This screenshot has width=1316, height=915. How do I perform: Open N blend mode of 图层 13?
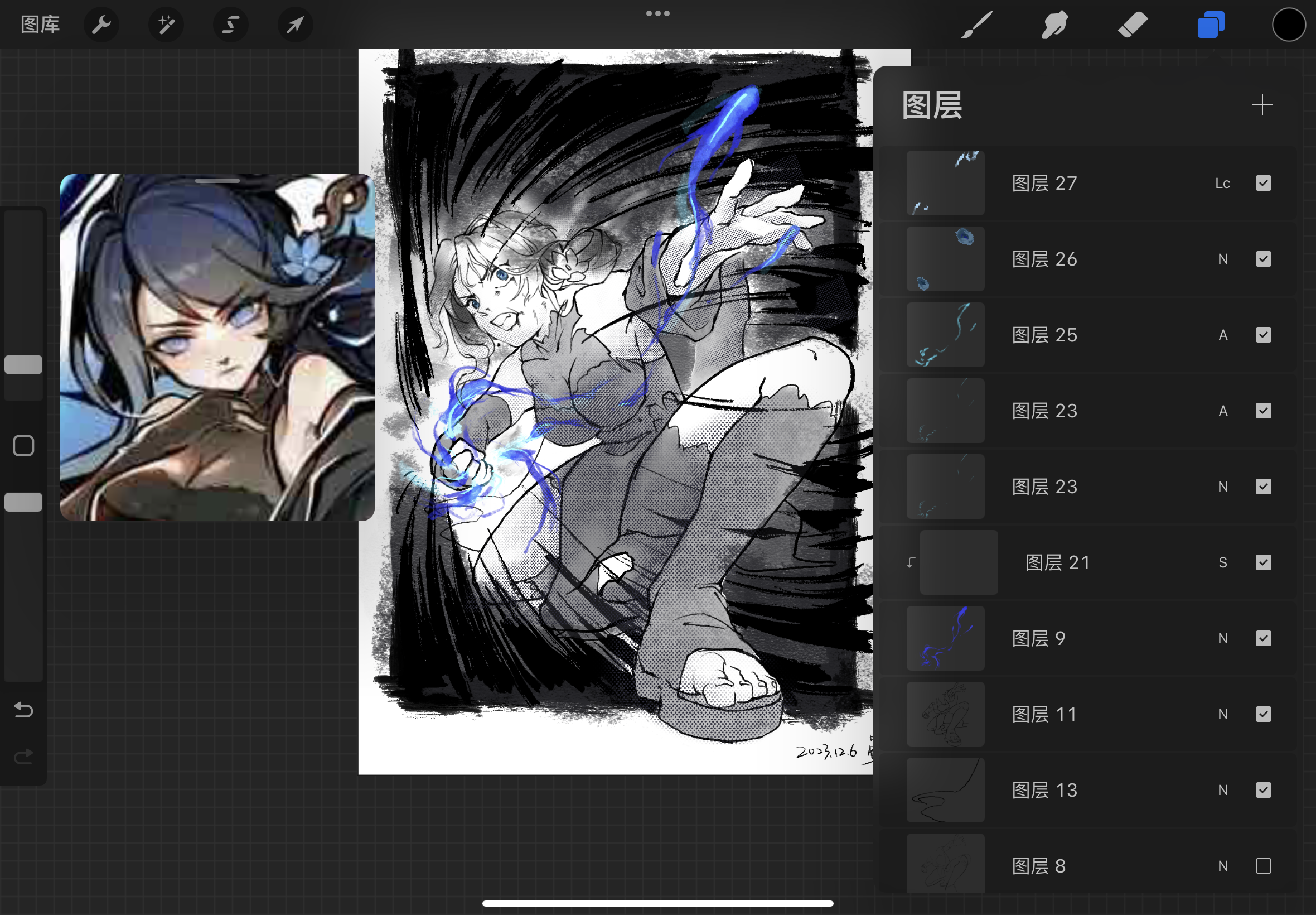[1223, 790]
